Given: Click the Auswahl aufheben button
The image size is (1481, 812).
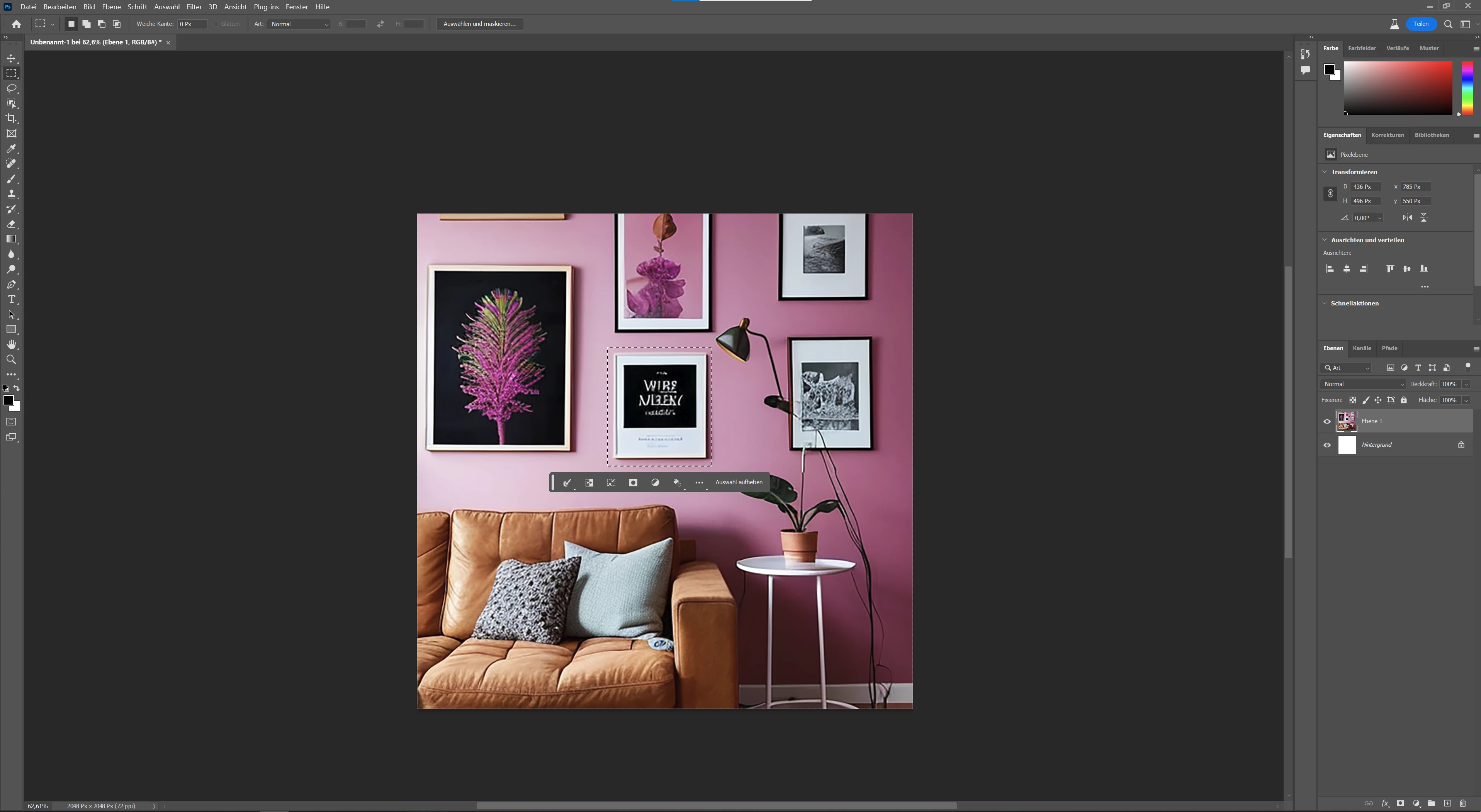Looking at the screenshot, I should [738, 482].
